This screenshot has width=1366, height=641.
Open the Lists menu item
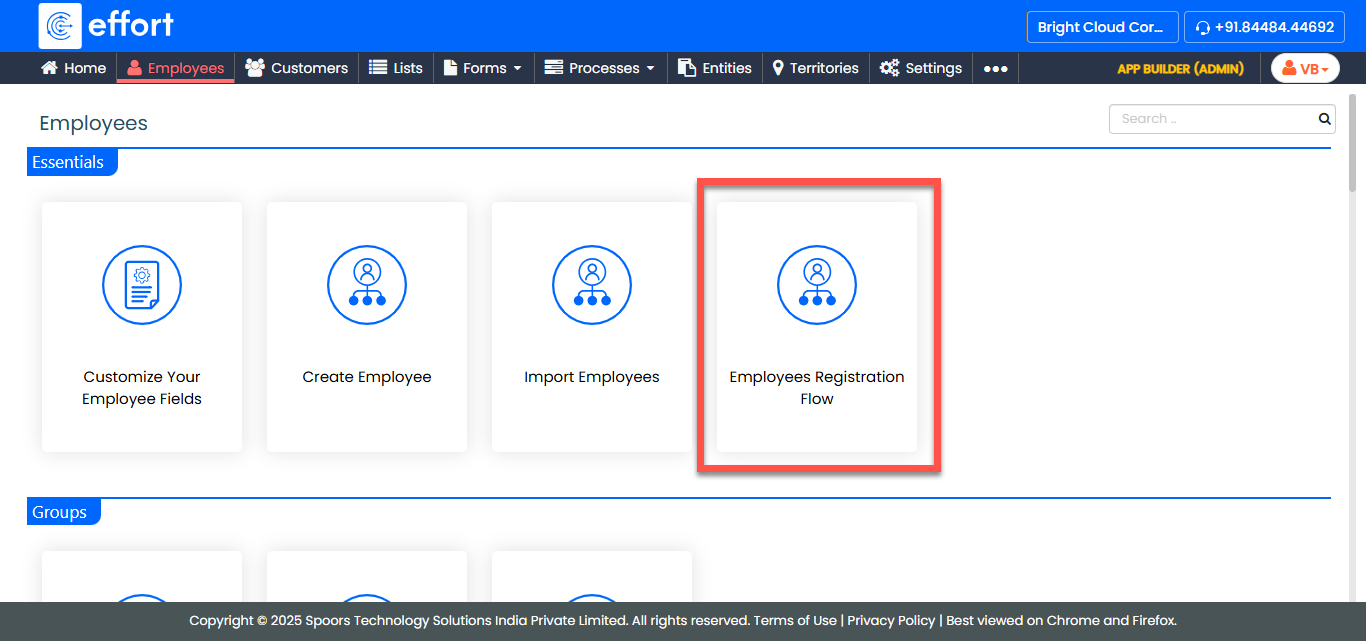(396, 68)
